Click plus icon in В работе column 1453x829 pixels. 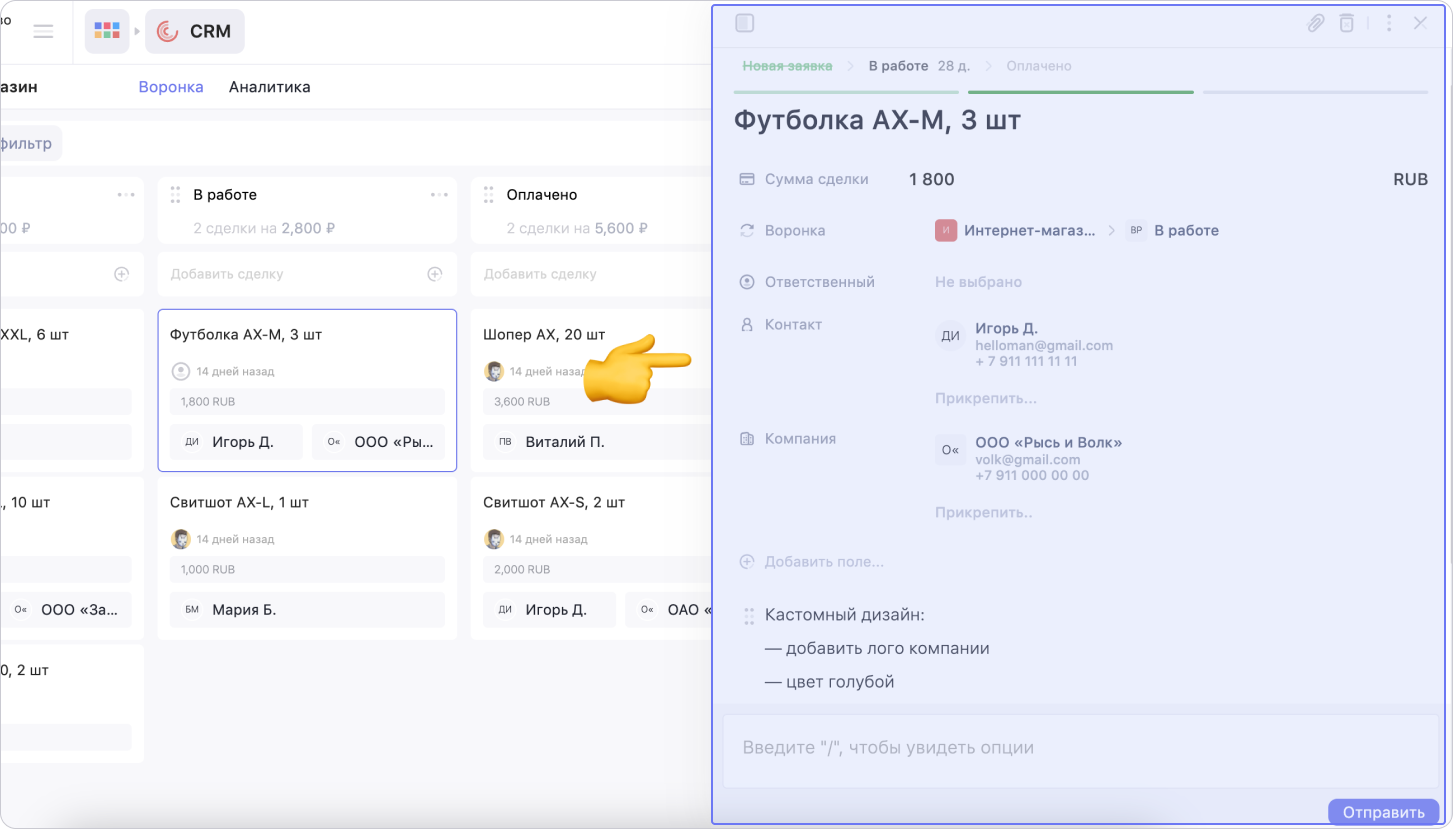point(435,274)
